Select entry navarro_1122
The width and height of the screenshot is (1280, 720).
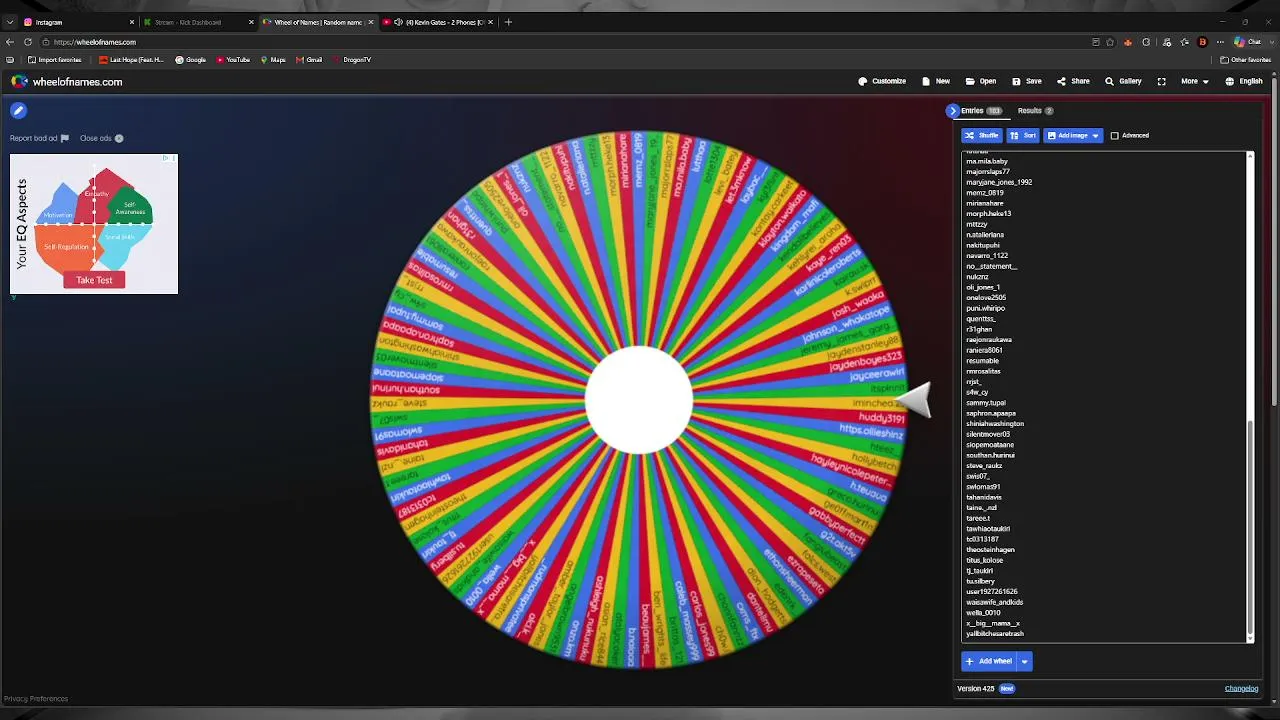coord(987,256)
